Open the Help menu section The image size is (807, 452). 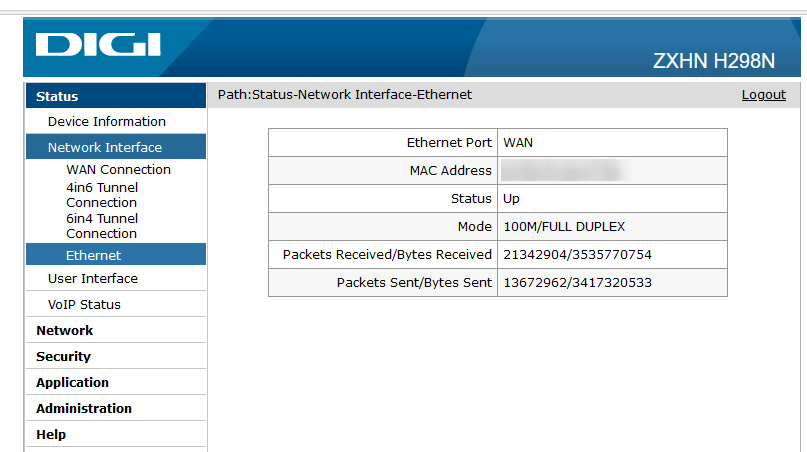point(51,434)
